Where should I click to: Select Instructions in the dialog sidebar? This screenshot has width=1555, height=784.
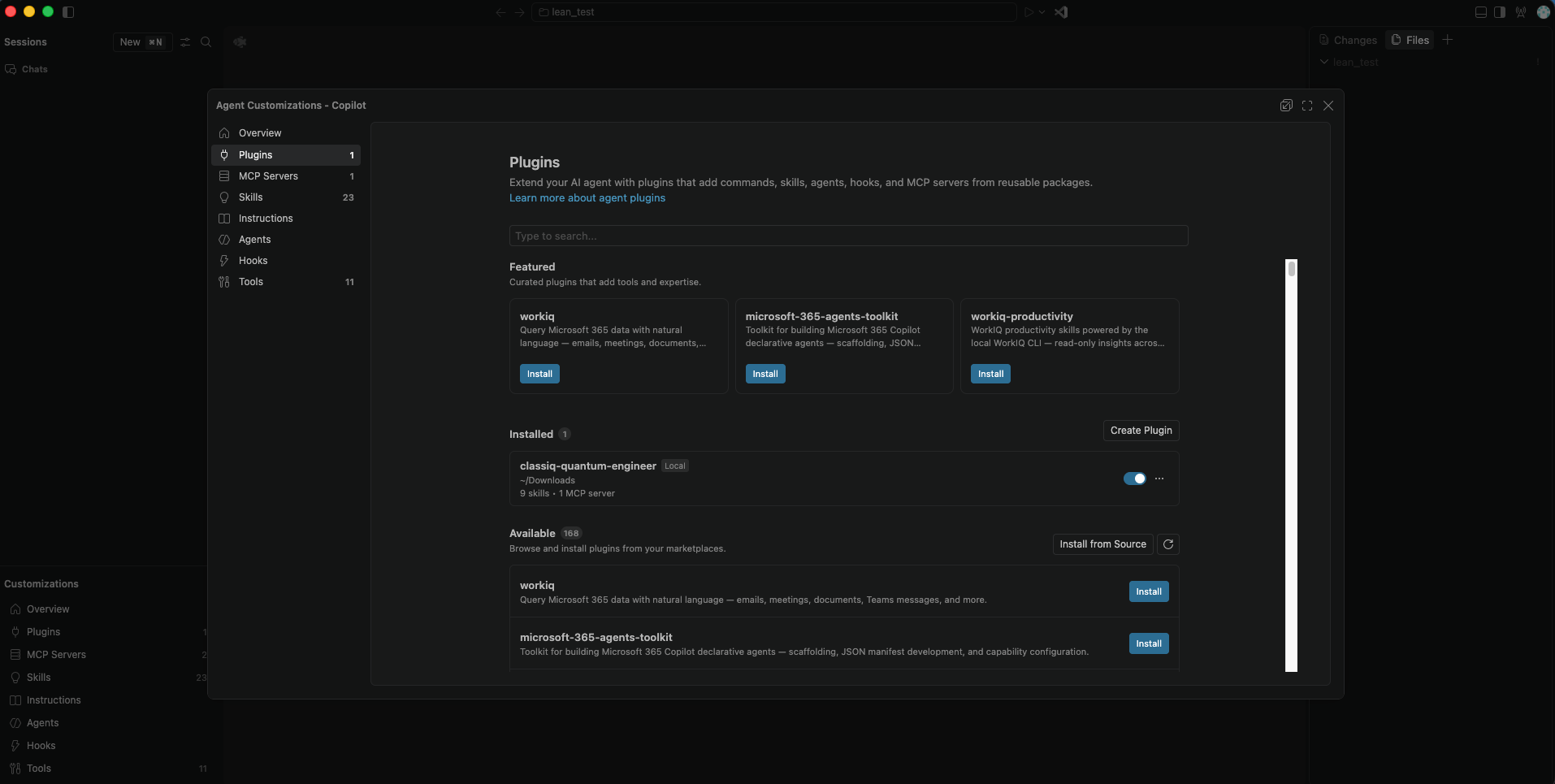click(286, 219)
